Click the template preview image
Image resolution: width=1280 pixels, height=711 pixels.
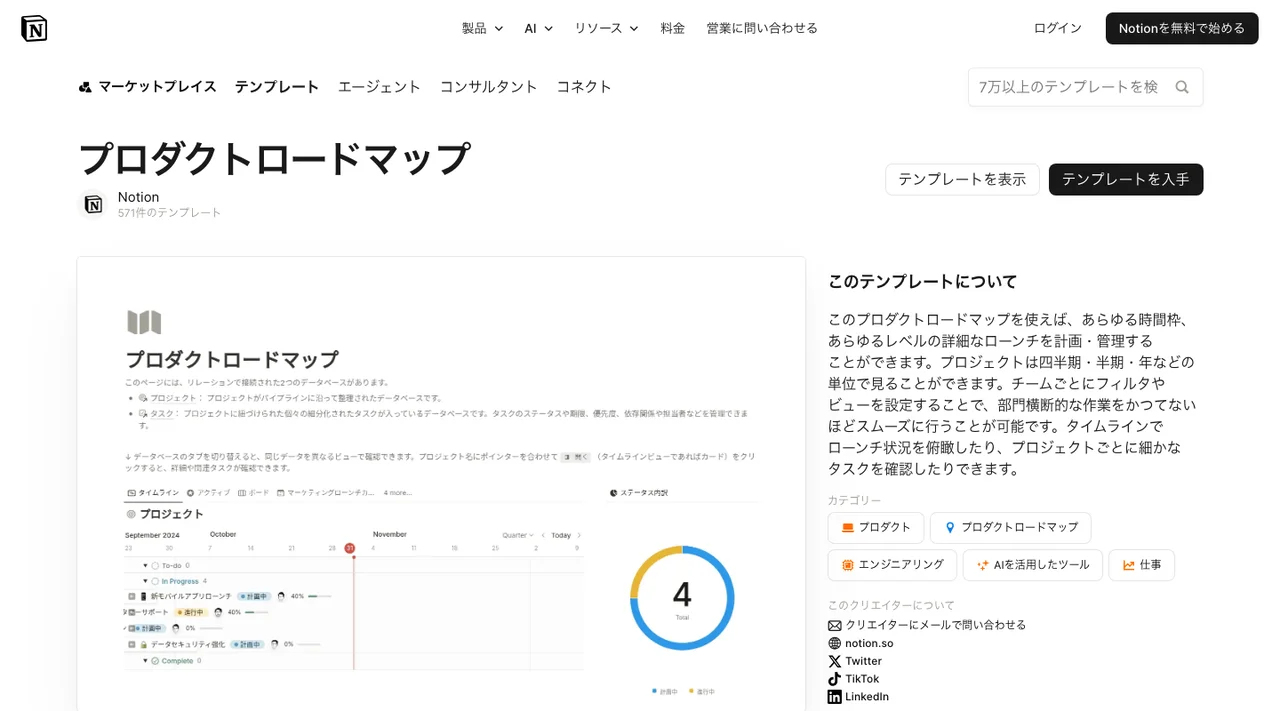tap(441, 484)
